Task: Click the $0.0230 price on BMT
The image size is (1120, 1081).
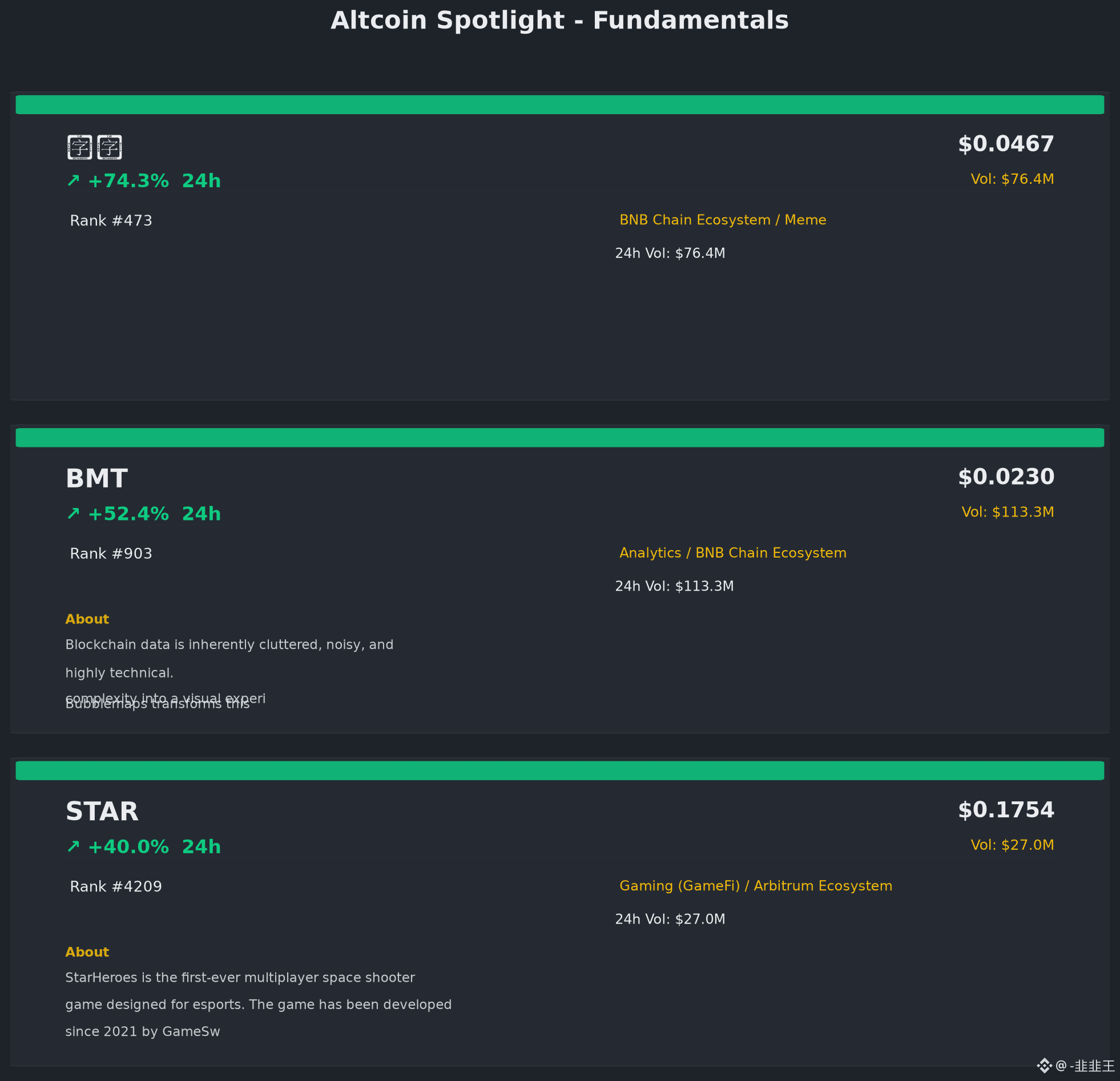Action: [x=1006, y=477]
